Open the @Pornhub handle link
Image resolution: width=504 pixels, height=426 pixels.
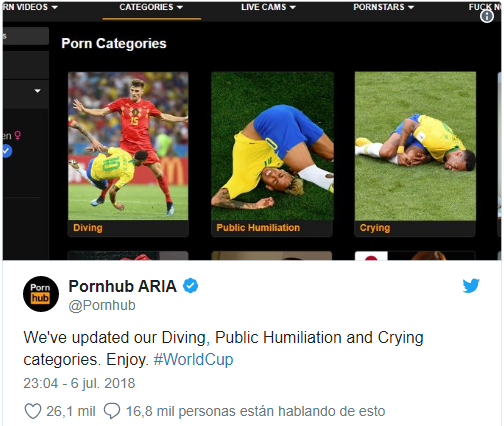102,305
